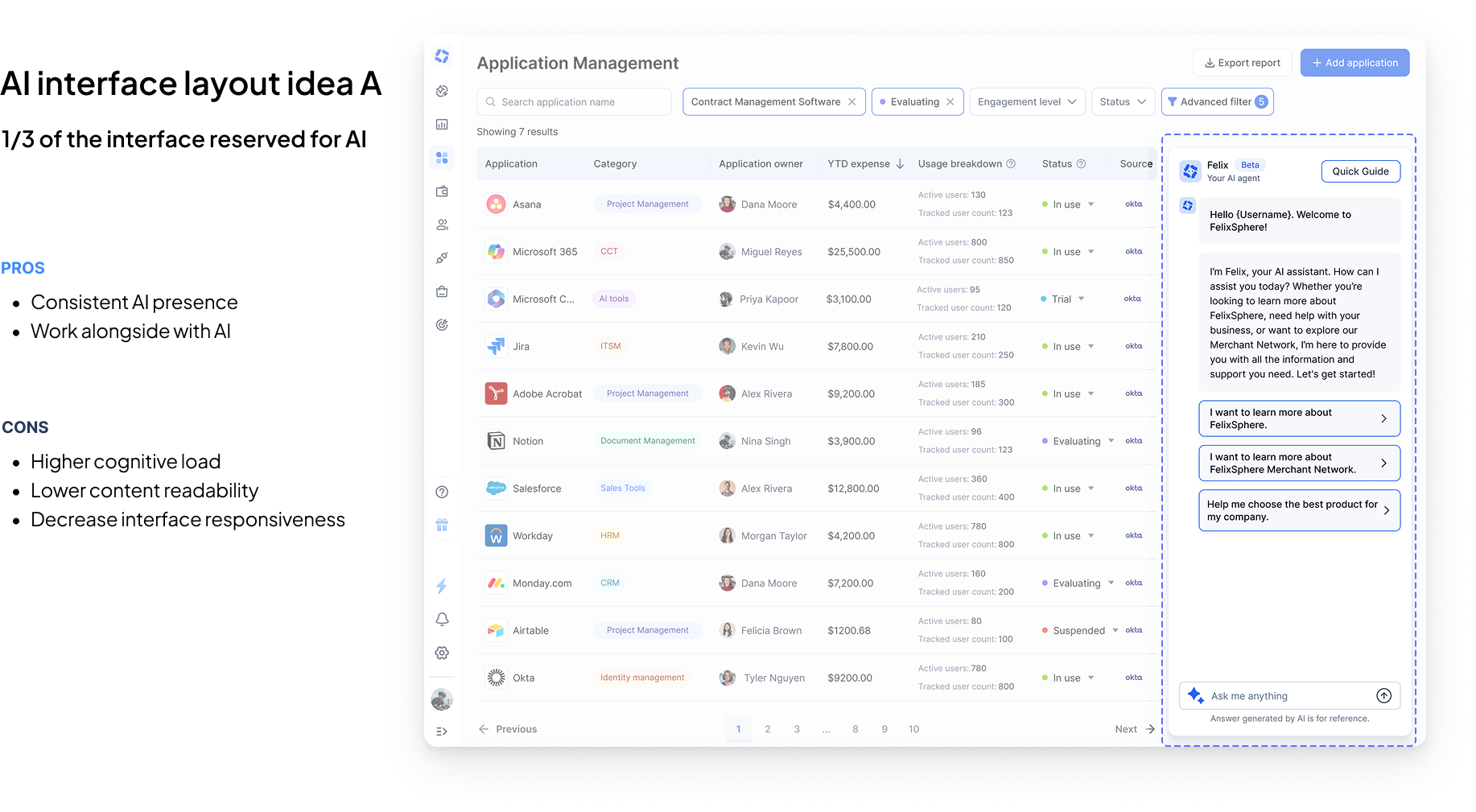Click Previous page link
The height and width of the screenshot is (812, 1476).
click(508, 729)
